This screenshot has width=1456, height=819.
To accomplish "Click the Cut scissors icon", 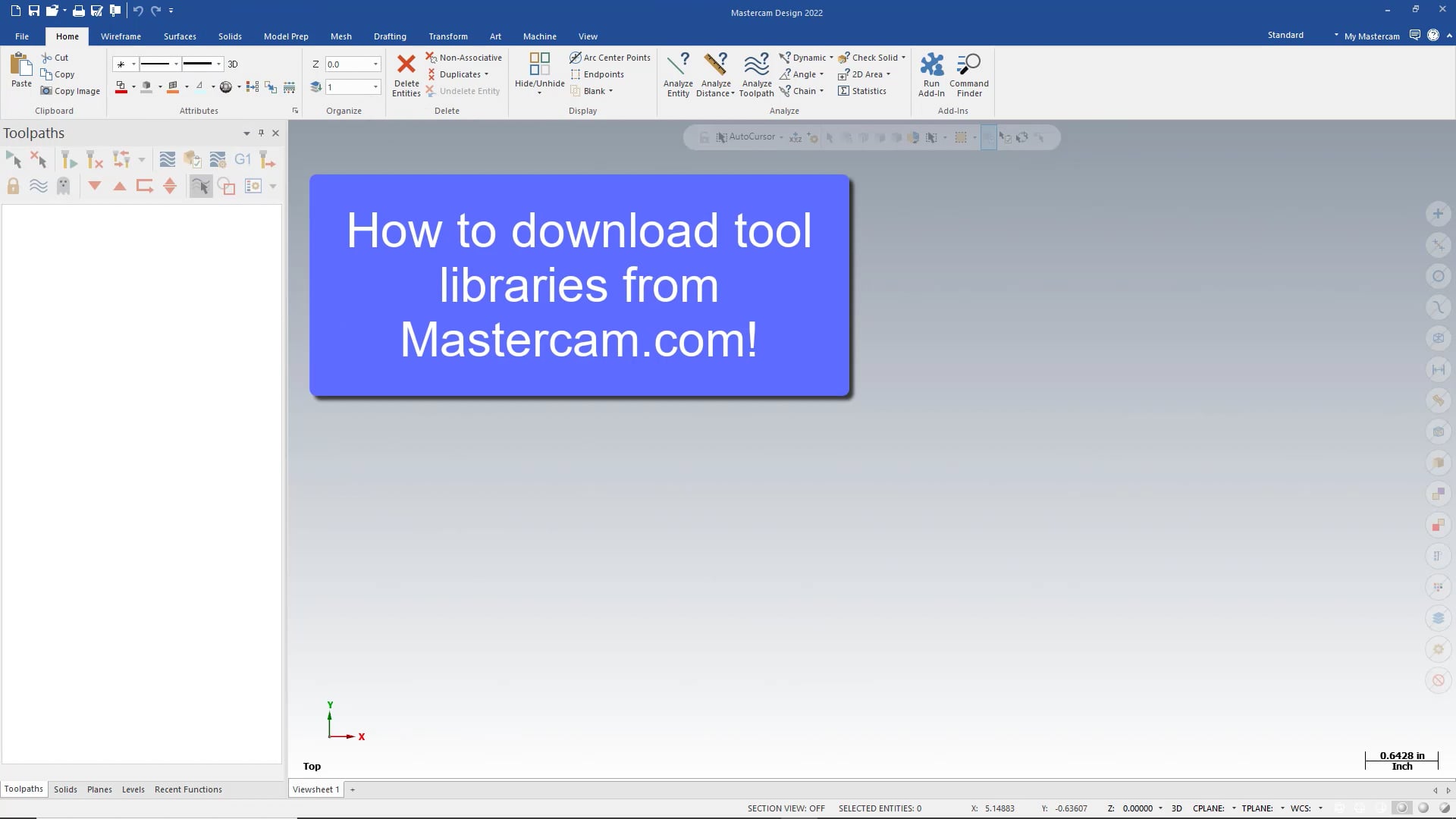I will coord(46,58).
